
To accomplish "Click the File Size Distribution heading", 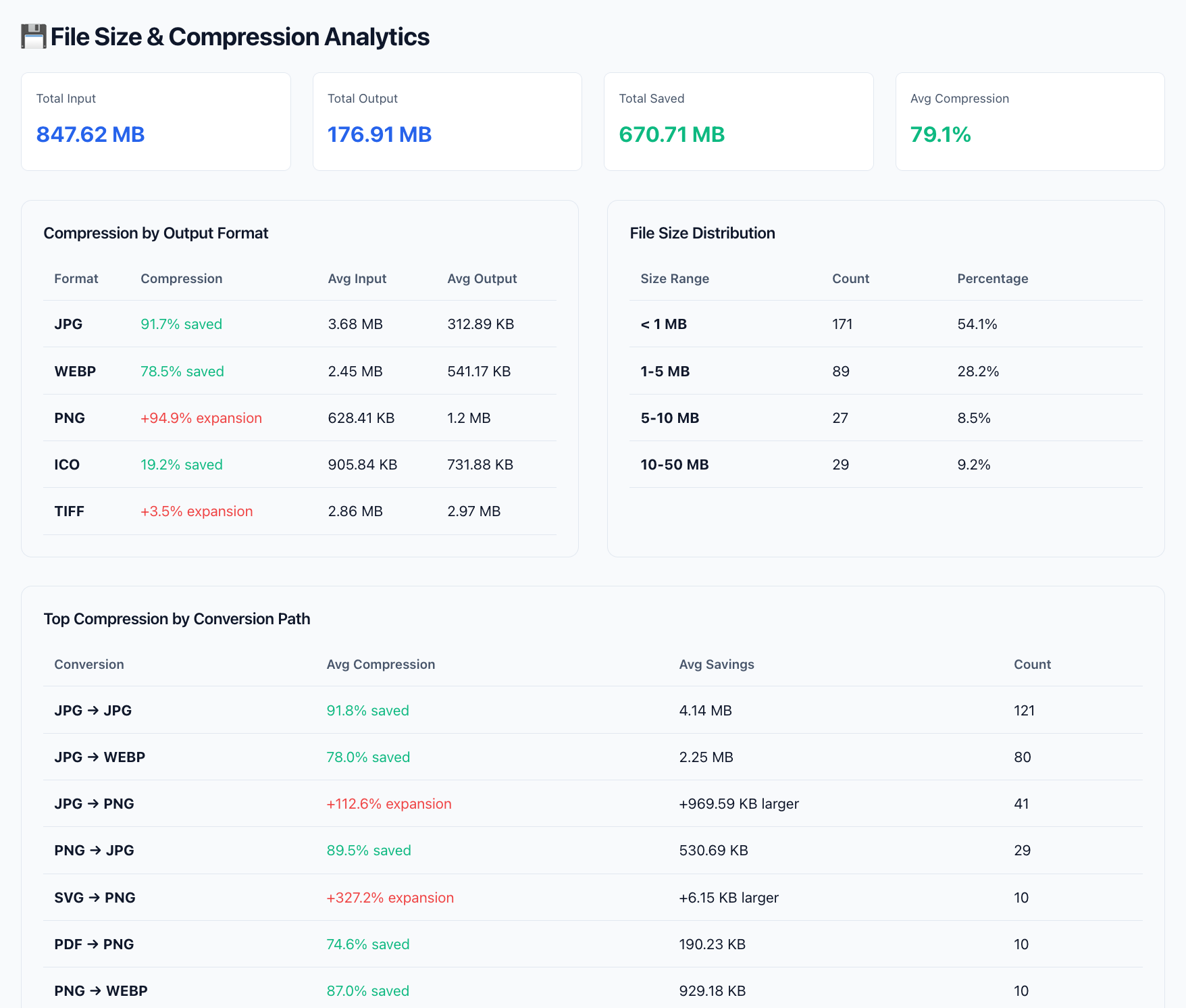I will pyautogui.click(x=702, y=233).
